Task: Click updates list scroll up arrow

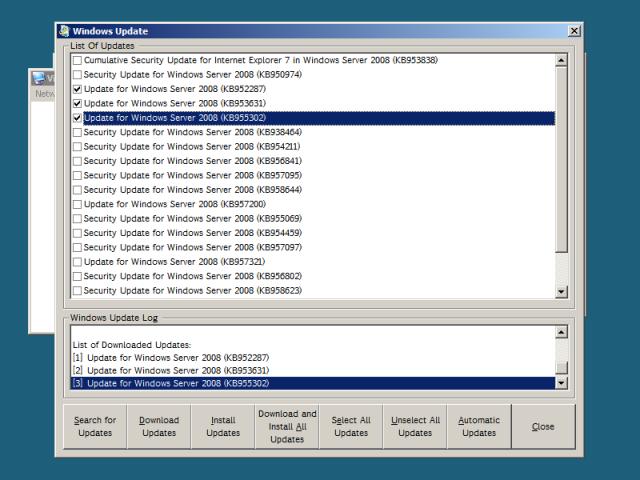Action: [561, 61]
